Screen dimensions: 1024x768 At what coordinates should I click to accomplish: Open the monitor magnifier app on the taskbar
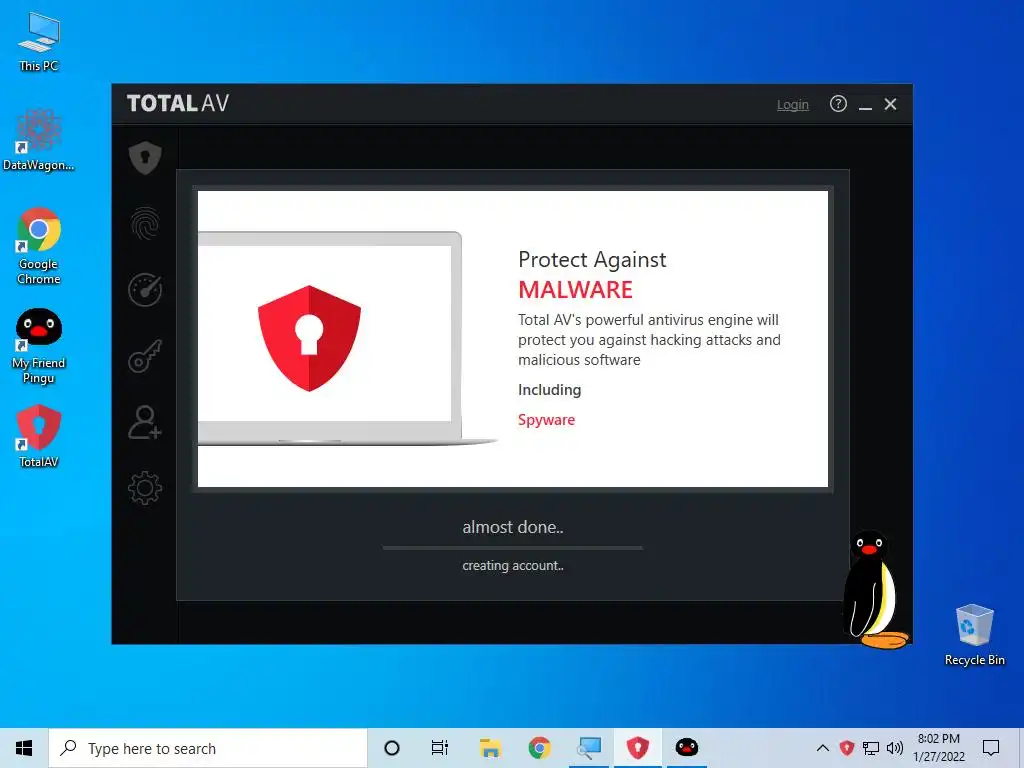click(x=589, y=748)
